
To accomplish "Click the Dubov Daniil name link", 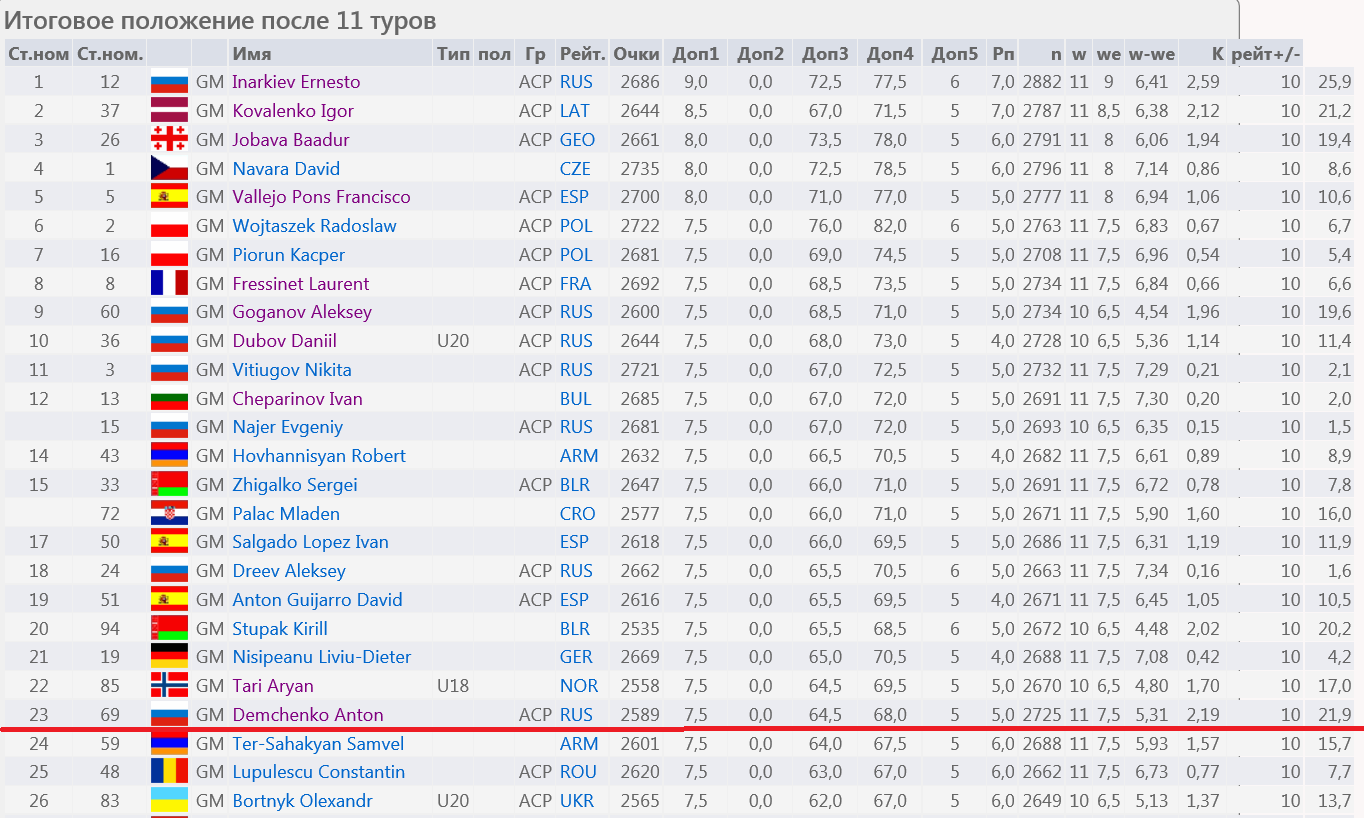I will [284, 341].
